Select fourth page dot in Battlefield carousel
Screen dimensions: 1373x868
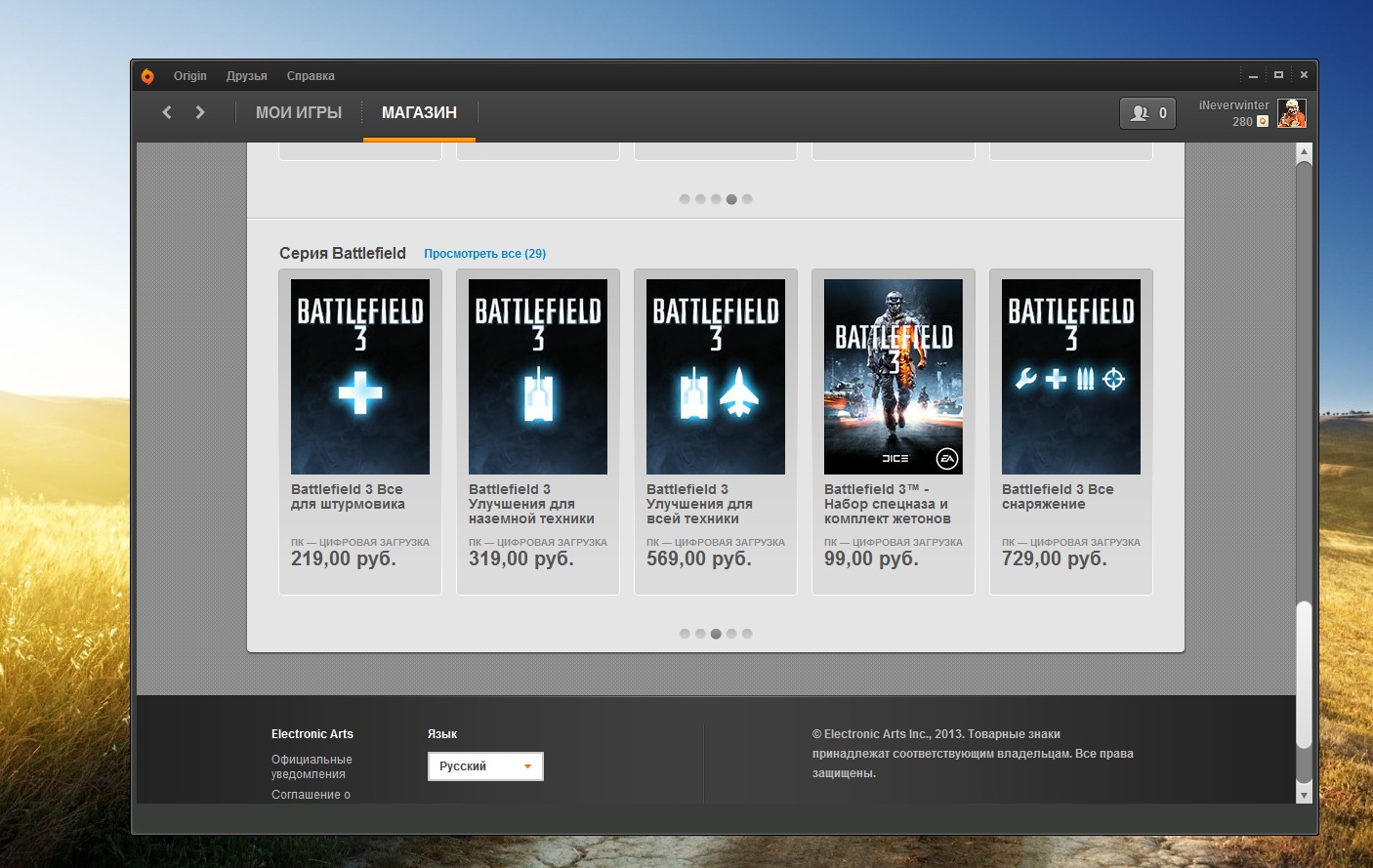[731, 634]
